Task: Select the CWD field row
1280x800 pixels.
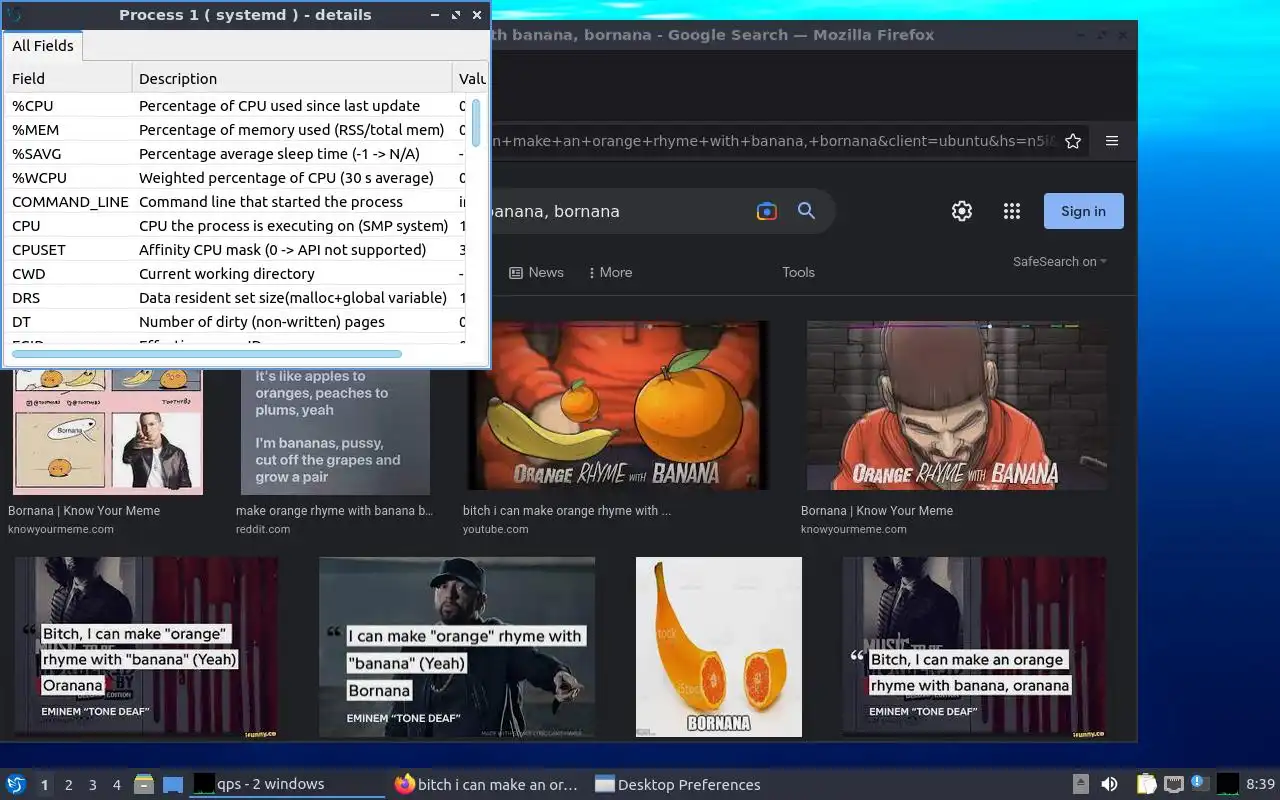Action: point(236,274)
